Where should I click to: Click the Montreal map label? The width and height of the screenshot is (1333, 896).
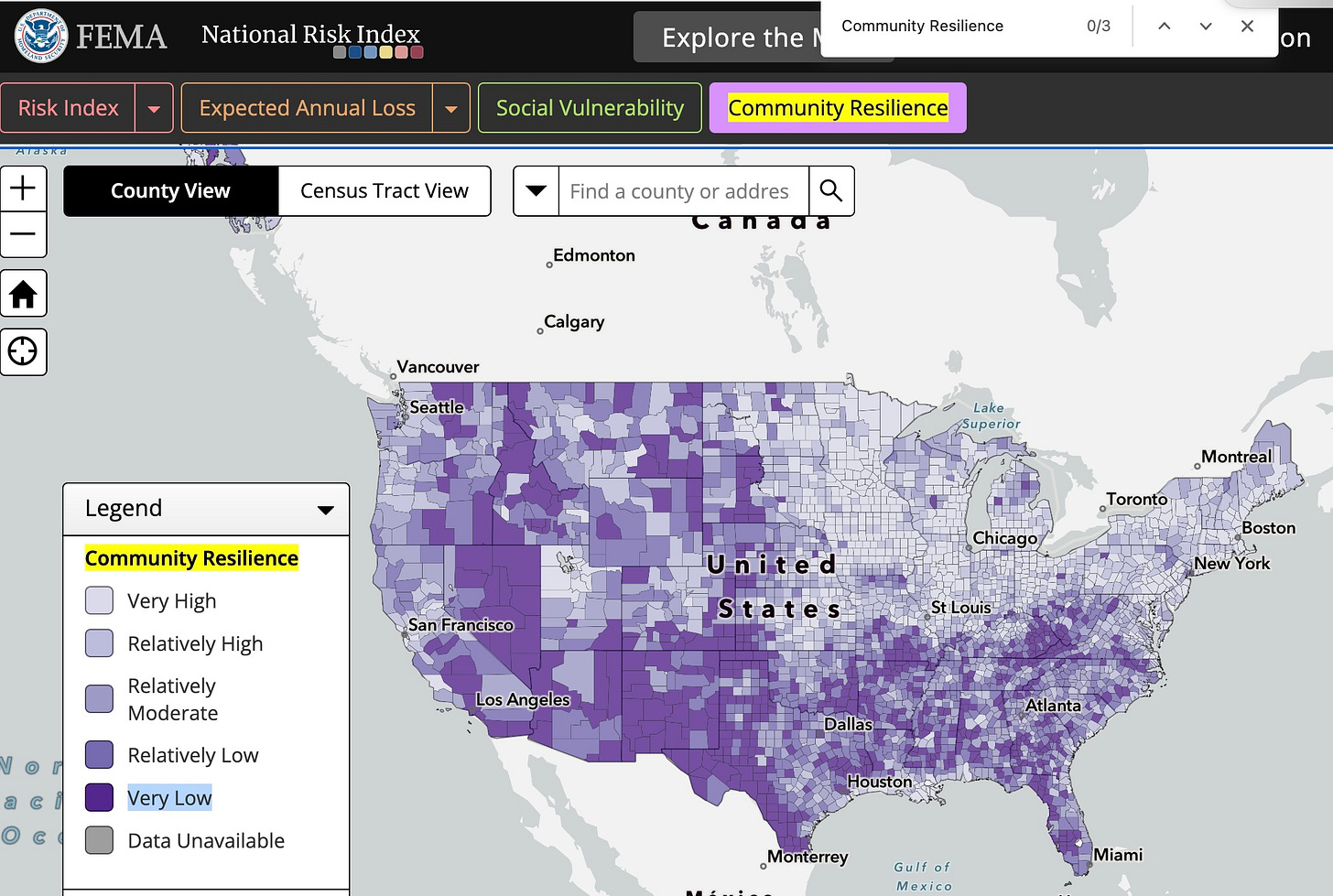point(1236,456)
